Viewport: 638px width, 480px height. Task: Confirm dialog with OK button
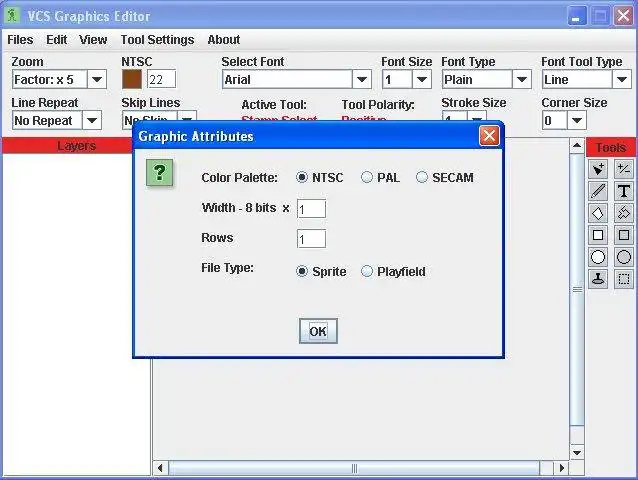point(318,331)
